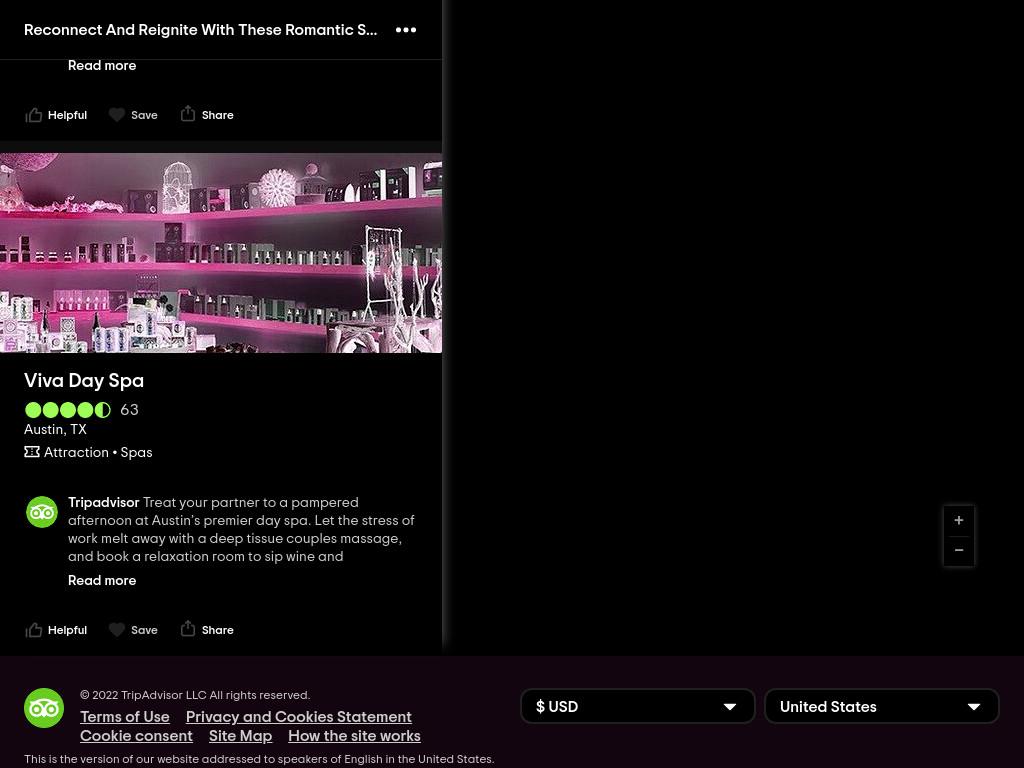
Task: Click the Tripadvisor logo in the footer
Action: tap(44, 708)
